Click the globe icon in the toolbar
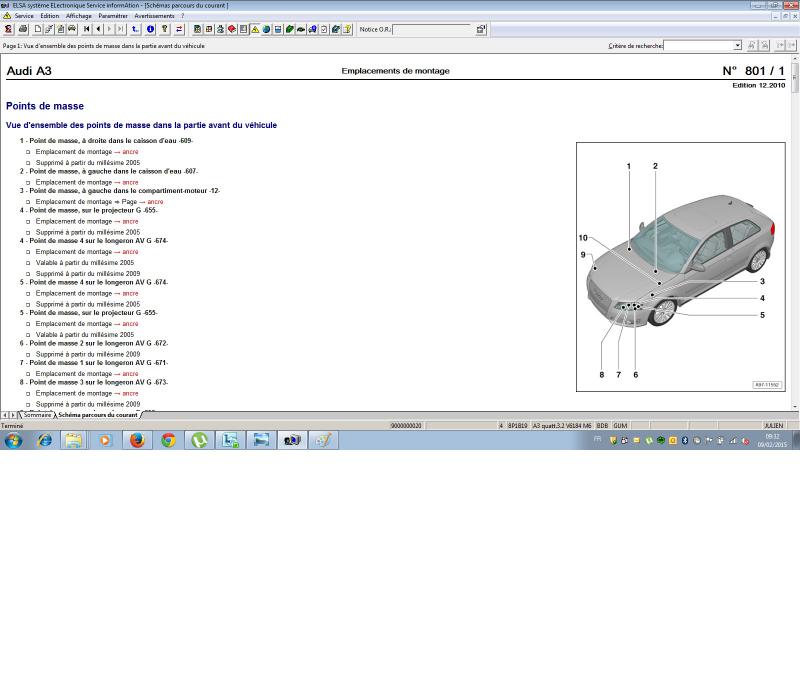The width and height of the screenshot is (800, 688). click(x=266, y=29)
